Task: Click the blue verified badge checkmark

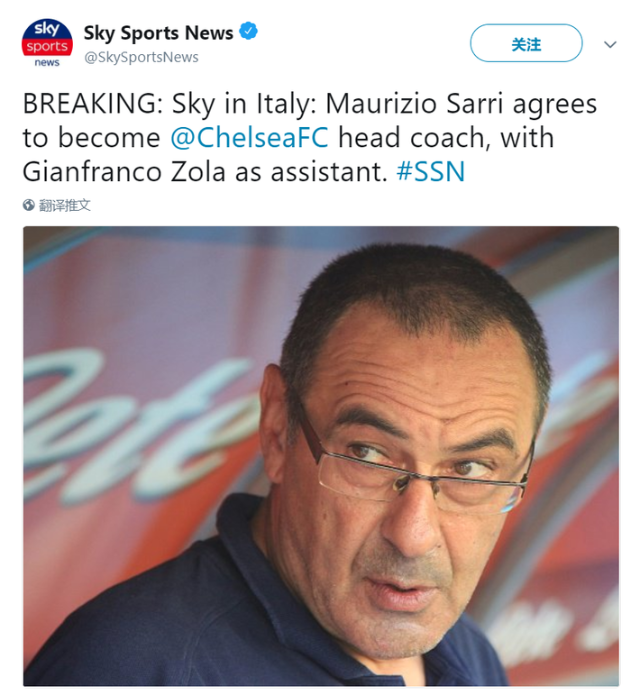Action: pos(248,31)
